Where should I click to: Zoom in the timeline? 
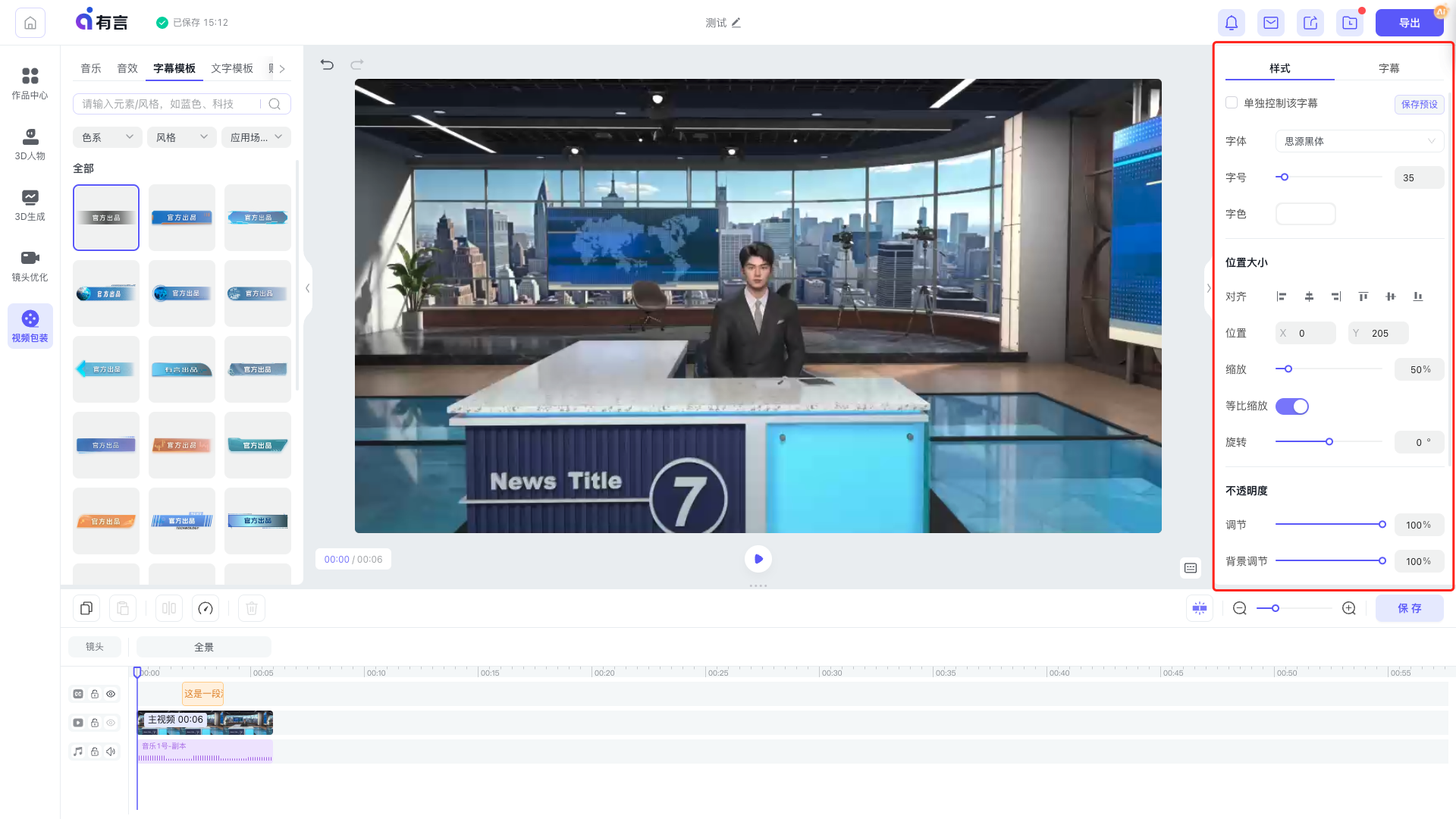(x=1349, y=608)
